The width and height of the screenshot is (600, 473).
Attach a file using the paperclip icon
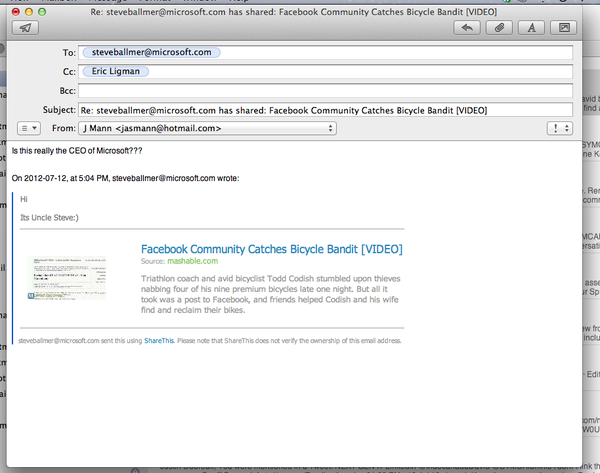[x=499, y=28]
